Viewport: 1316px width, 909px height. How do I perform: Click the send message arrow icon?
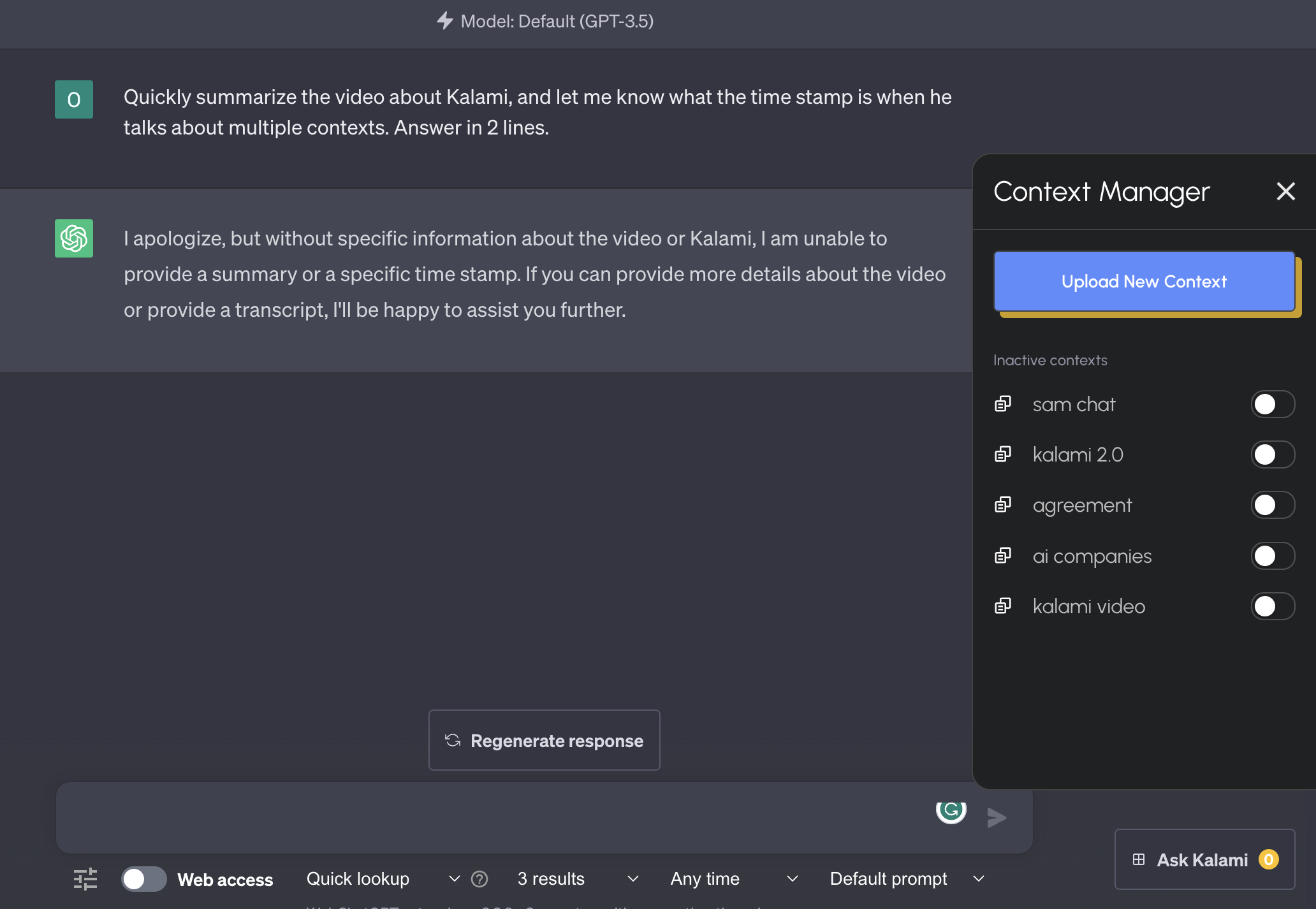coord(997,817)
